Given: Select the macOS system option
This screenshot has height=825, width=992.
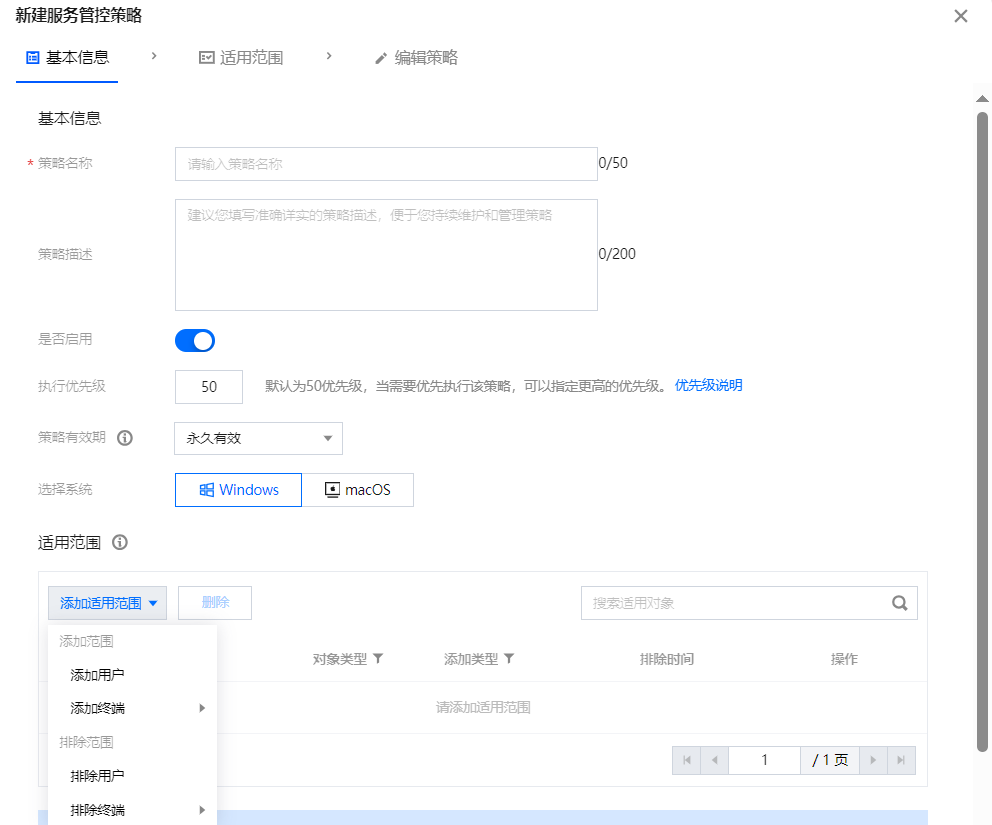Looking at the screenshot, I should 357,490.
